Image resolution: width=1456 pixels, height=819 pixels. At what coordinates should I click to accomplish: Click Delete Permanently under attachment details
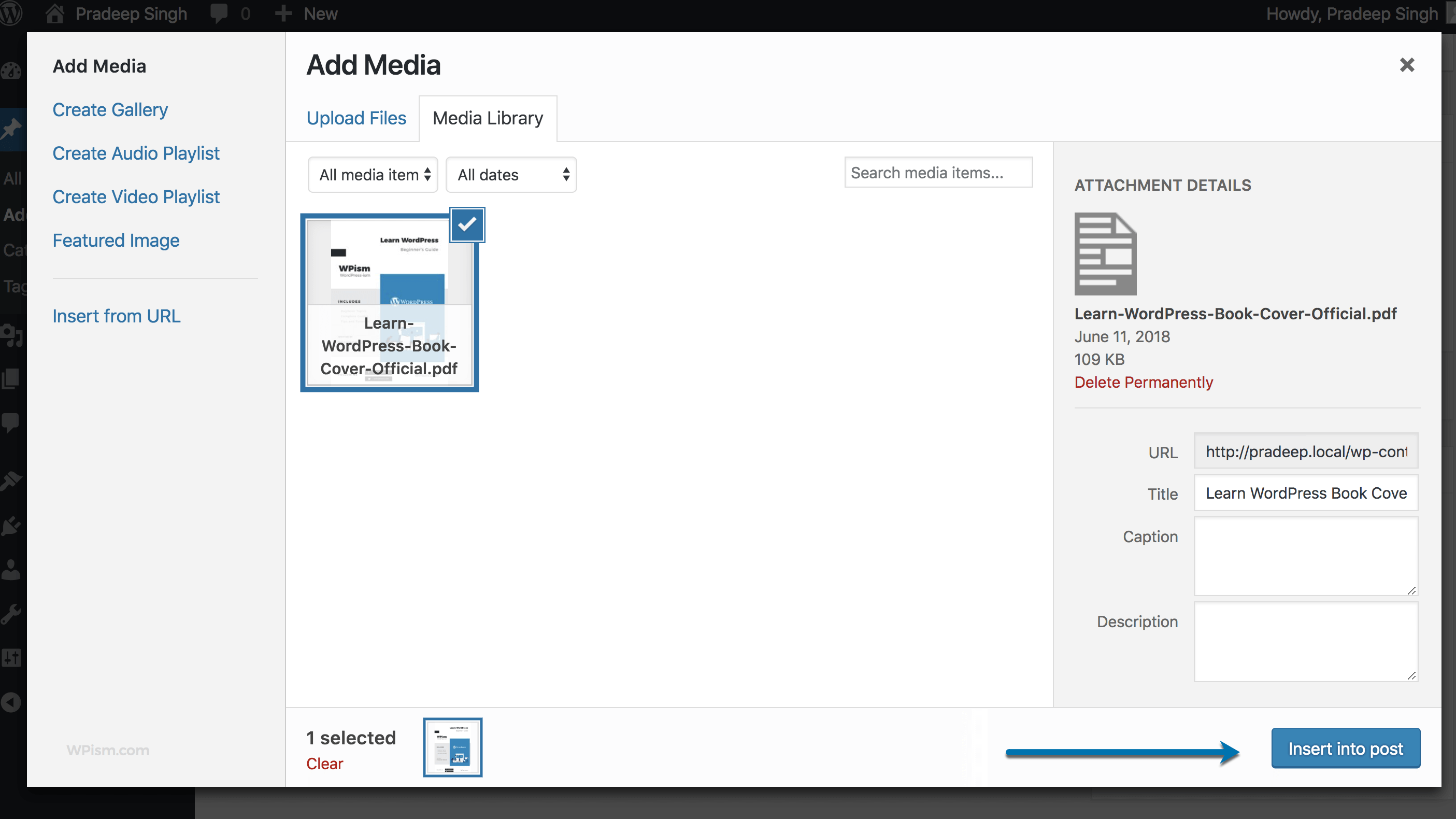pos(1143,383)
